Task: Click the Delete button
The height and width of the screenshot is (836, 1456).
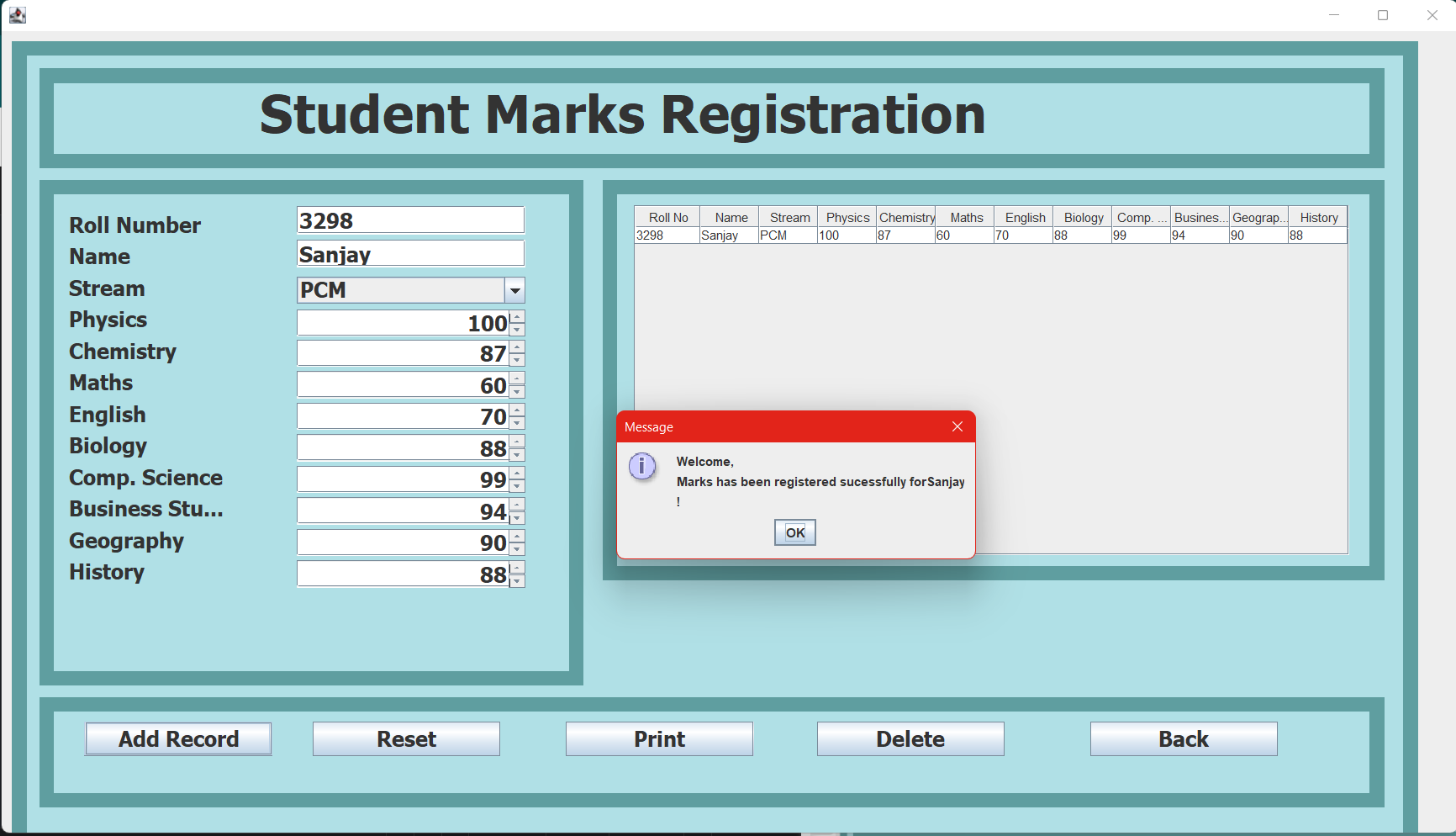Action: [910, 739]
